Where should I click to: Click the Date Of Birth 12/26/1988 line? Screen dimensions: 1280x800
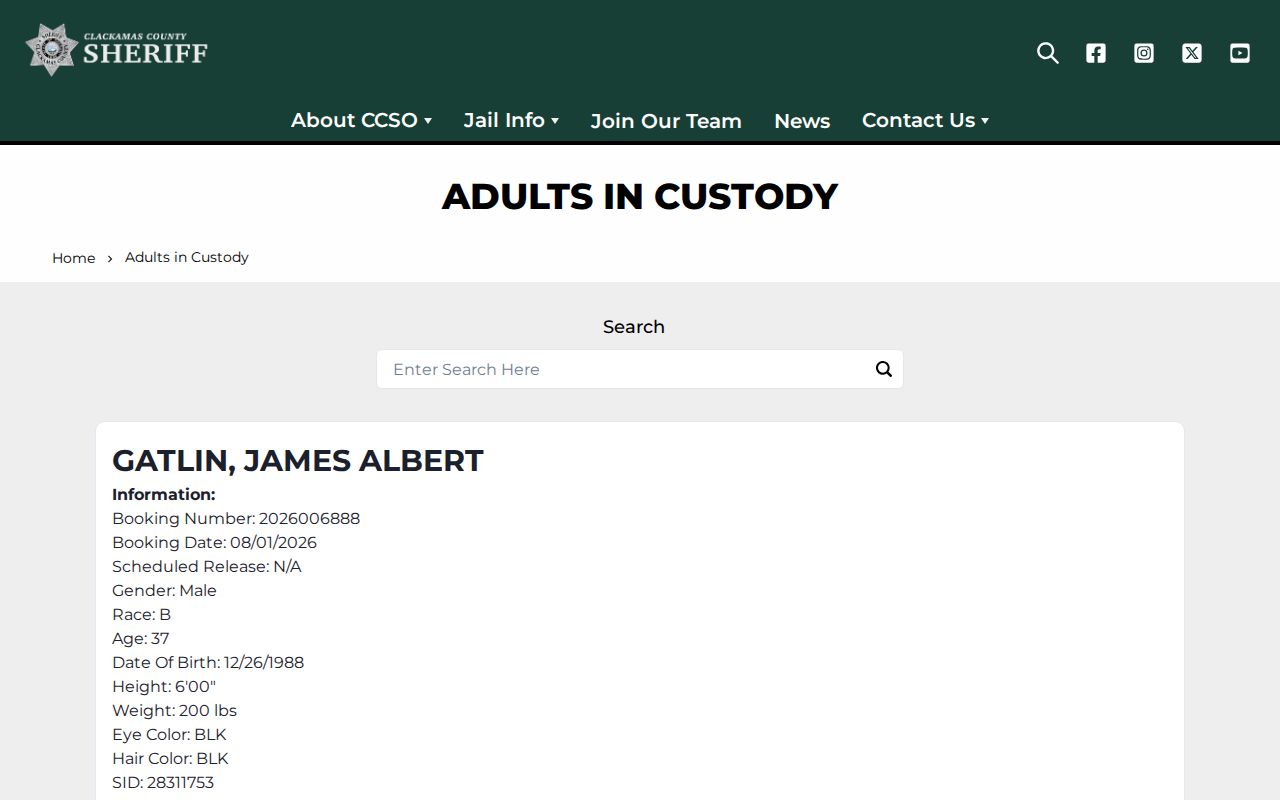(208, 662)
